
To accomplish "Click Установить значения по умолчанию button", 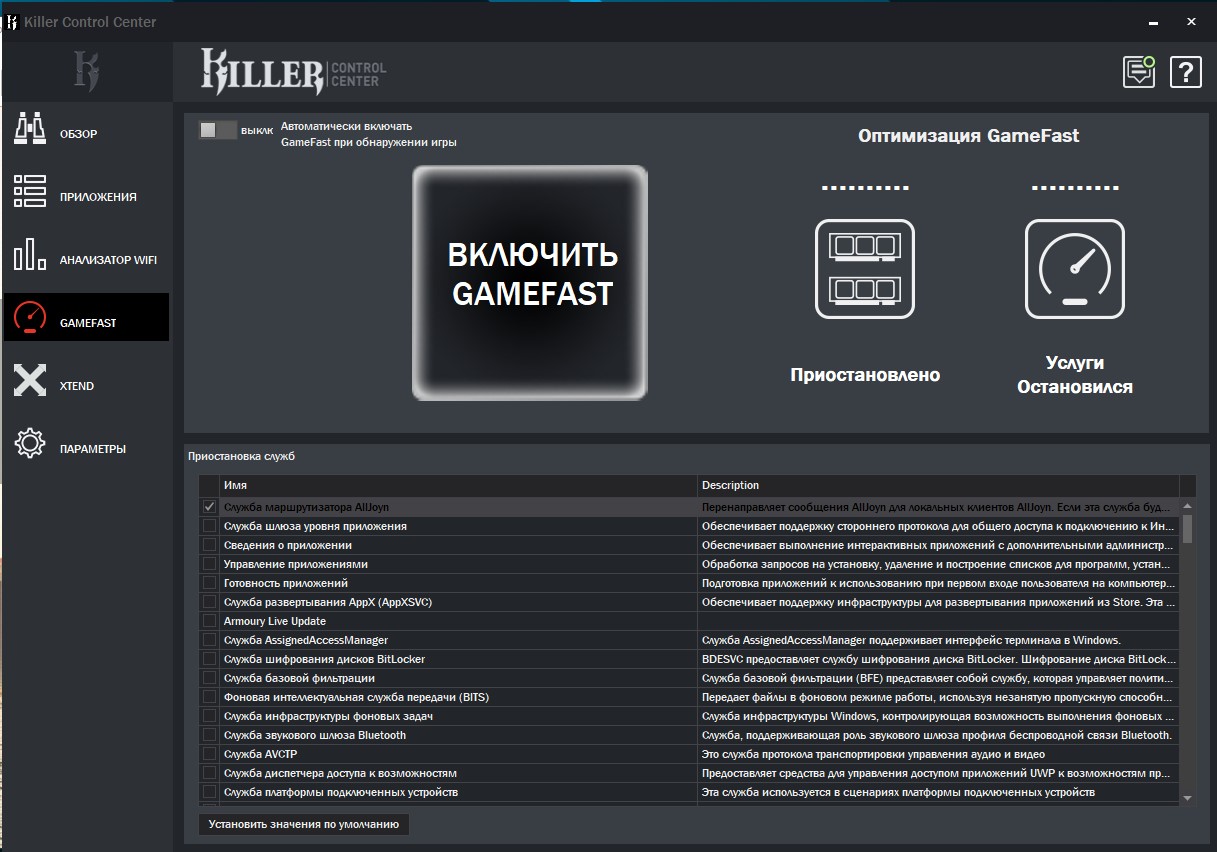I will click(304, 825).
